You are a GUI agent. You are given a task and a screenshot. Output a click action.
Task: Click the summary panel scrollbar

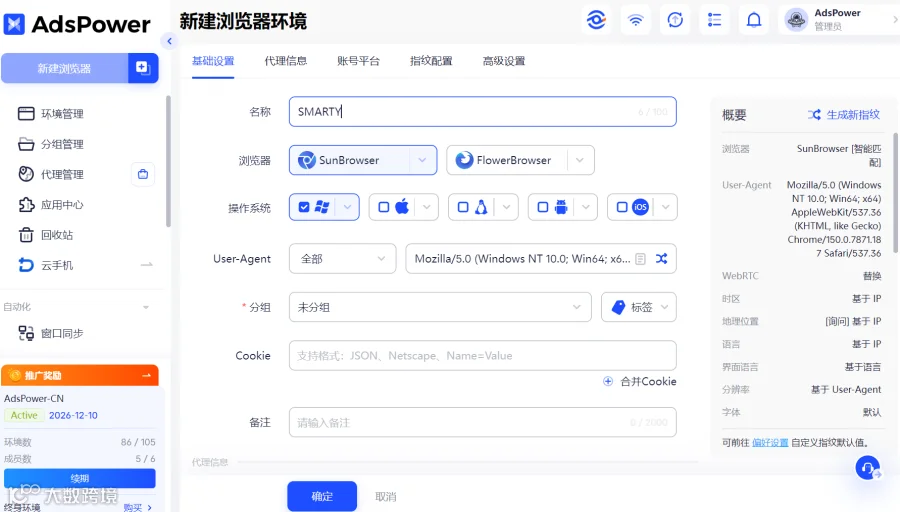pos(895,192)
